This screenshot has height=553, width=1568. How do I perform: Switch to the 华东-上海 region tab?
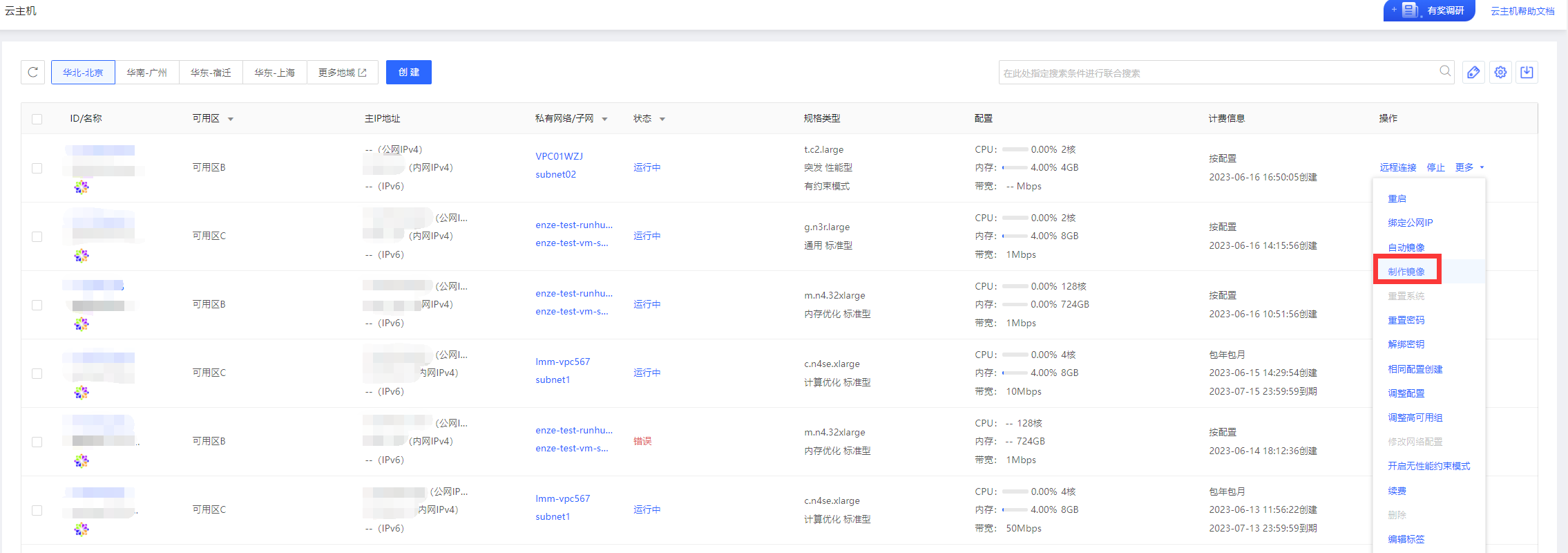pos(274,73)
